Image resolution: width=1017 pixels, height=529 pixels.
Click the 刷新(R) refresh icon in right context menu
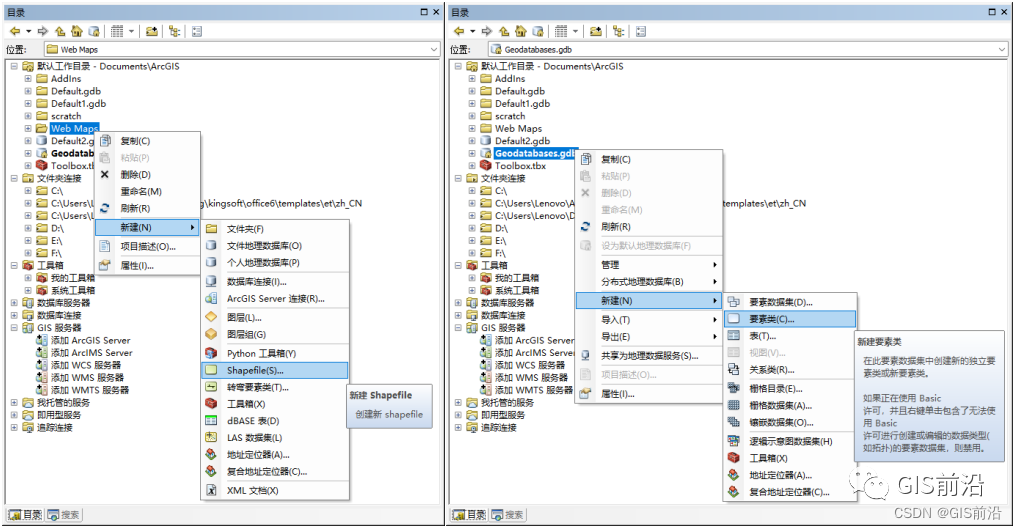coord(586,227)
